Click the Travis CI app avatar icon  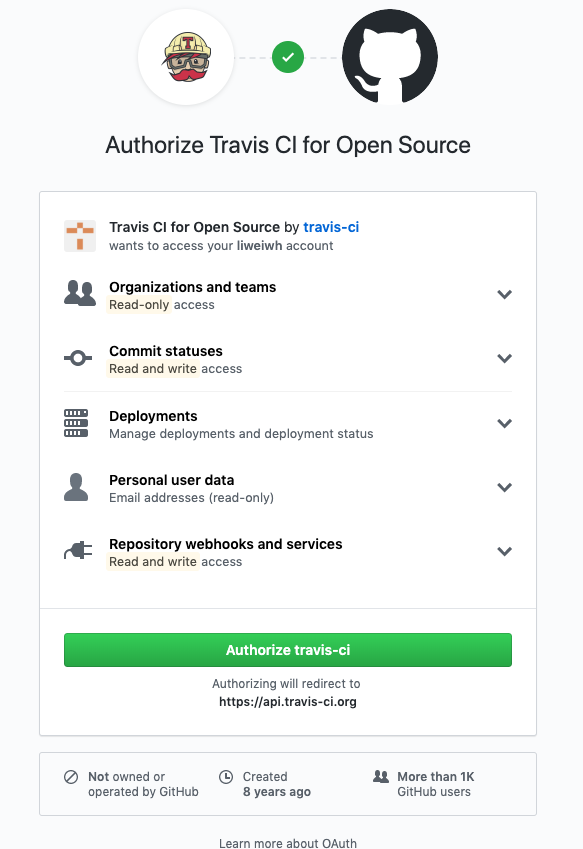(80, 236)
